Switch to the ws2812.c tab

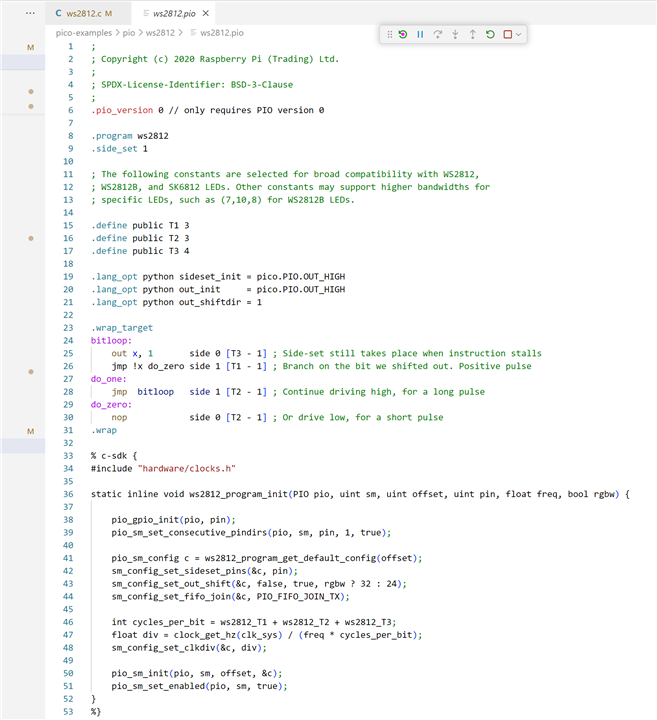pos(84,14)
